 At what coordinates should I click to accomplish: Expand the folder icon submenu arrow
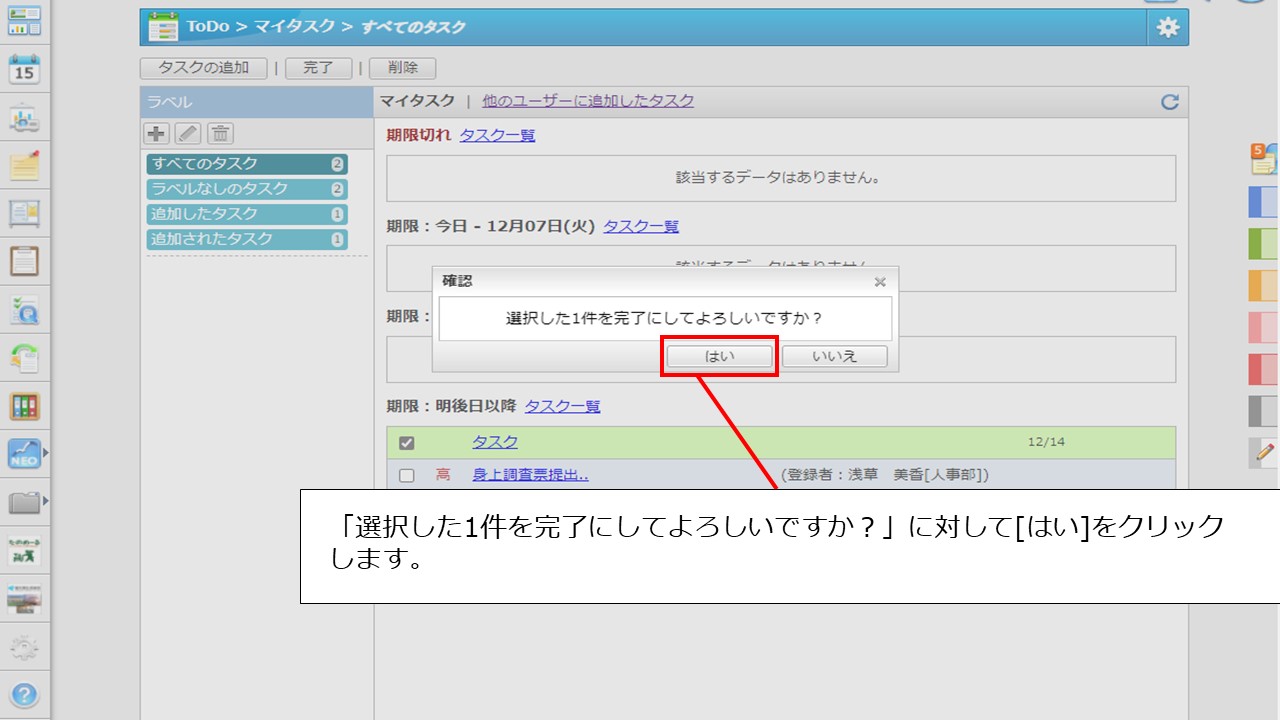45,500
